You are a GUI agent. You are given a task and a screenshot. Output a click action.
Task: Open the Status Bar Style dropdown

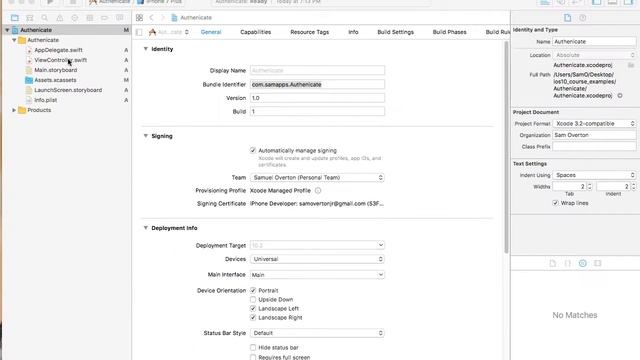(x=317, y=333)
